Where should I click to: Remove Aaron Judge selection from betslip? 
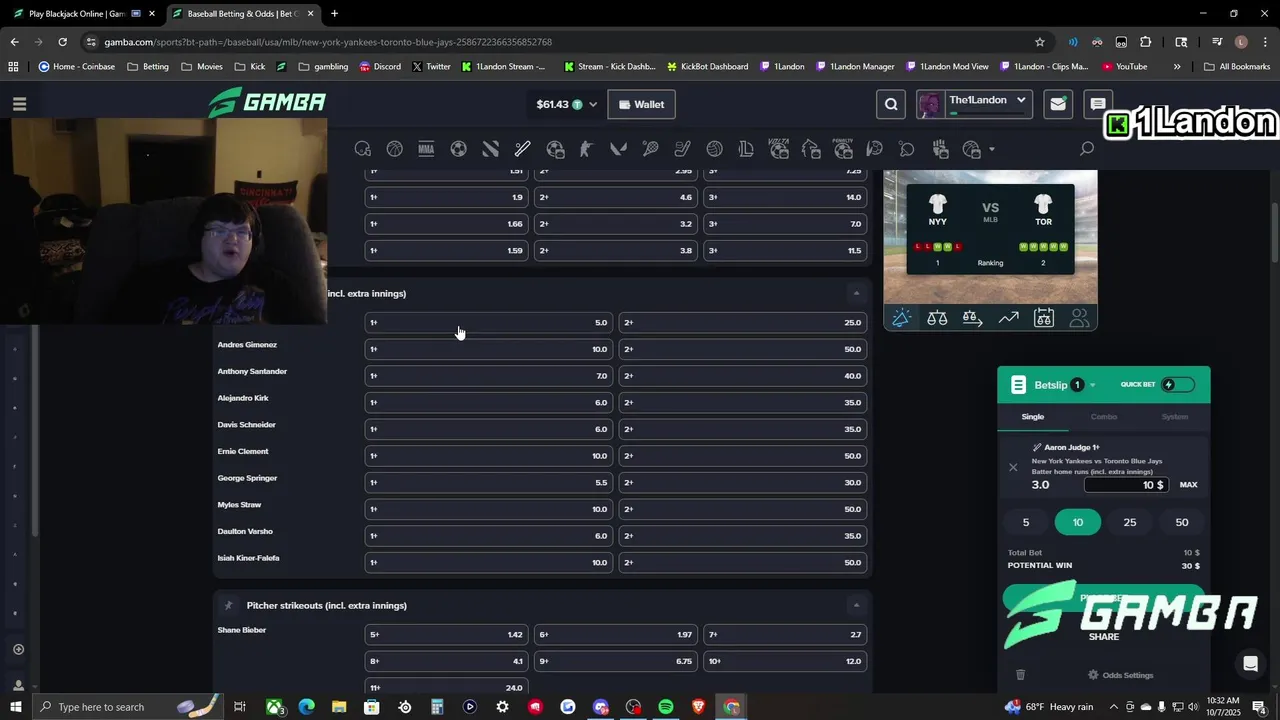pyautogui.click(x=1013, y=467)
